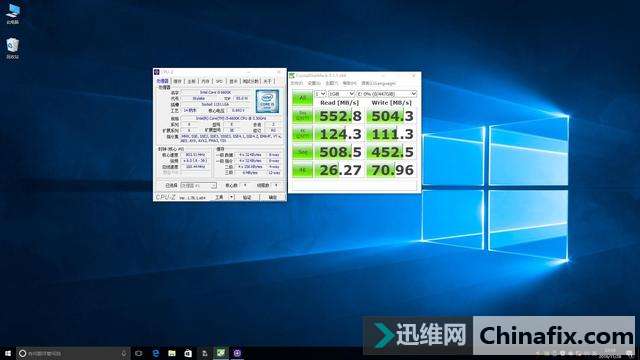Select the purple CPU-Z taskbar icon
This screenshot has height=360, width=640.
pos(237,353)
